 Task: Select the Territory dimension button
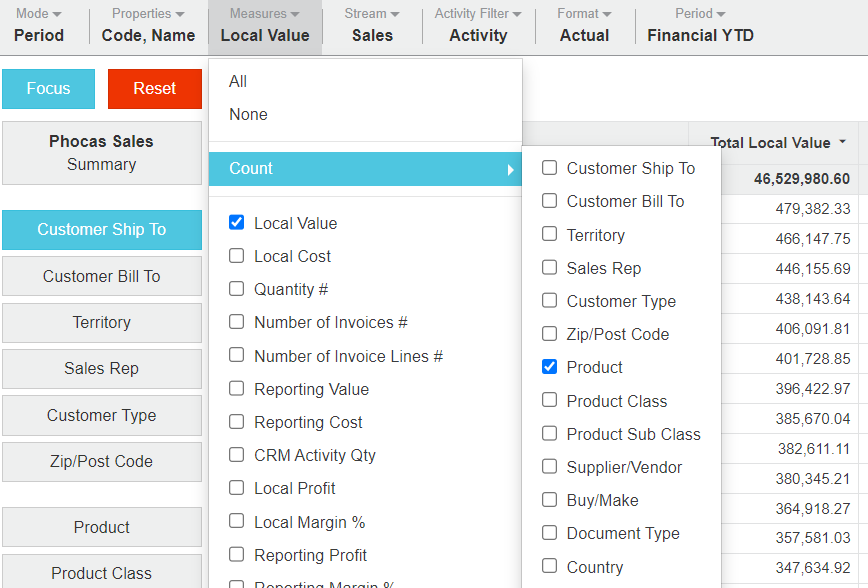[102, 323]
